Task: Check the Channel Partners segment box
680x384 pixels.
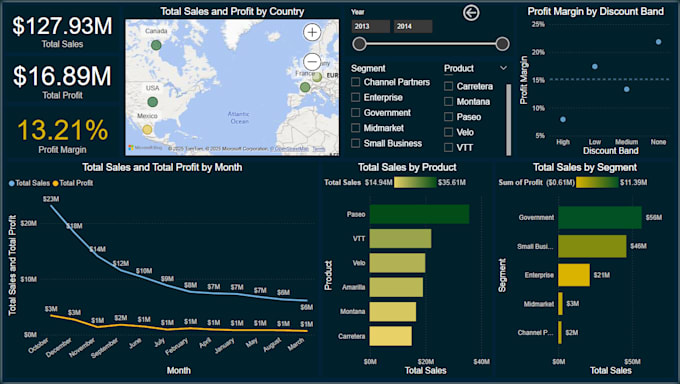Action: [x=356, y=82]
